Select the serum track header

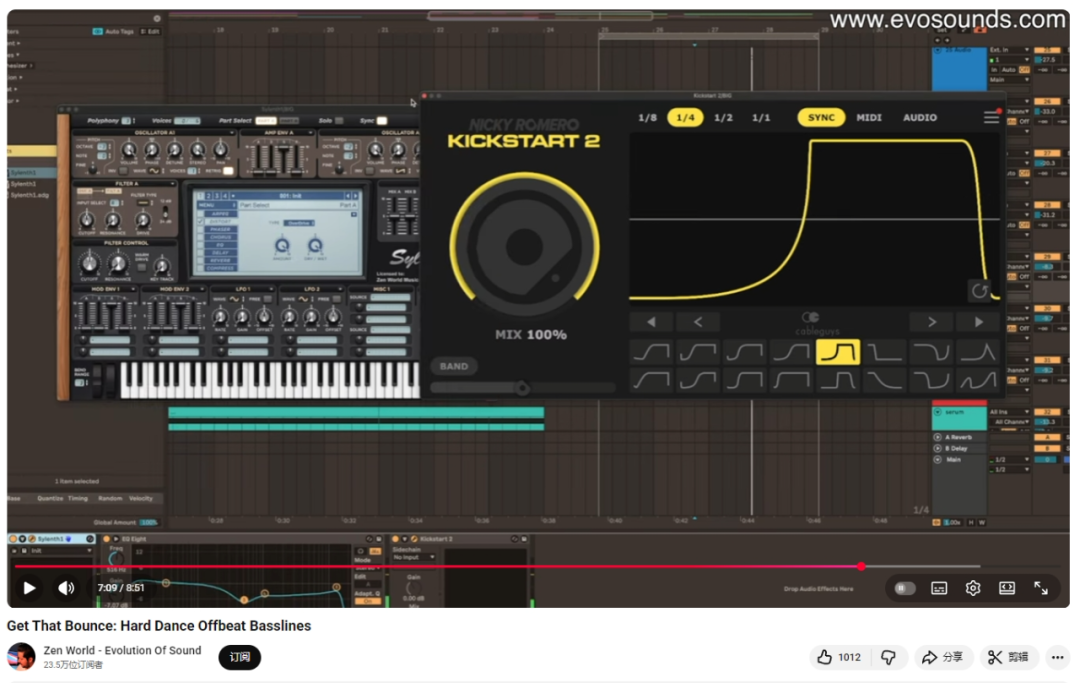pyautogui.click(x=959, y=417)
